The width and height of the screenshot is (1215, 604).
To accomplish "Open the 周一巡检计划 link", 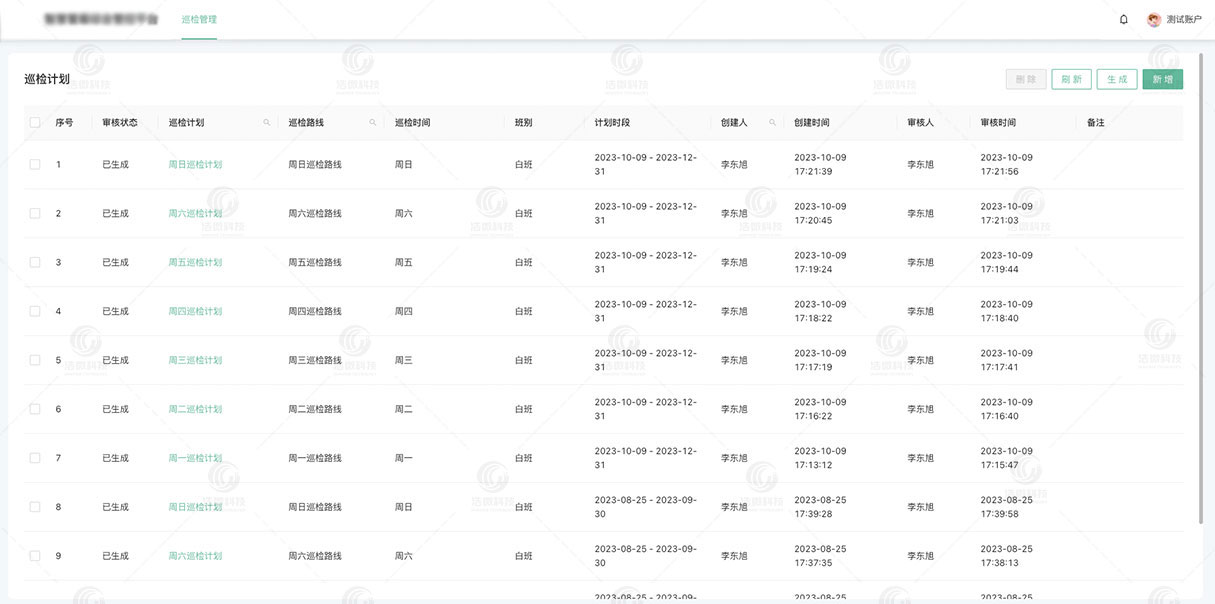I will 195,458.
